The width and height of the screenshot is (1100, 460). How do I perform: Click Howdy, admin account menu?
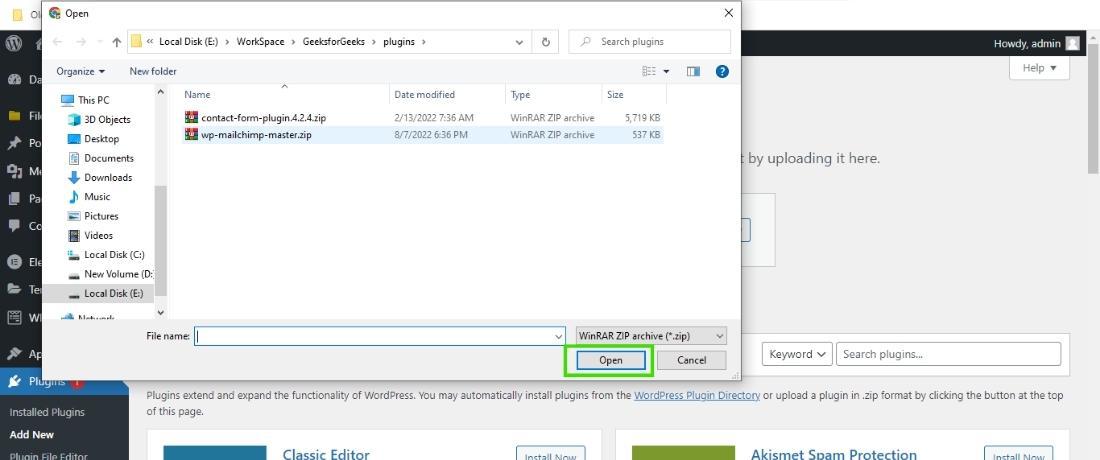(x=1037, y=43)
